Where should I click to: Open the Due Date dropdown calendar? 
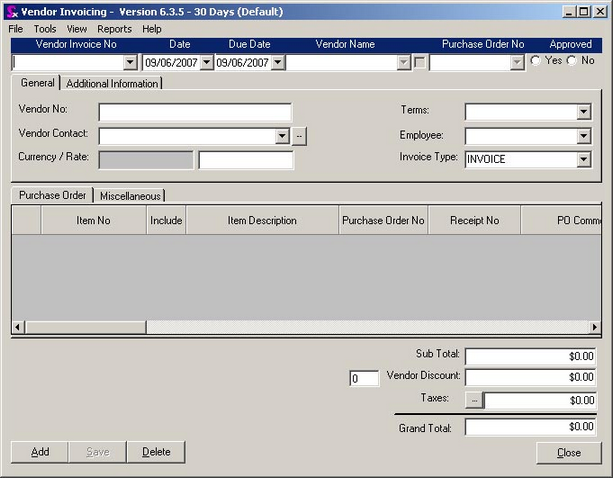point(278,62)
